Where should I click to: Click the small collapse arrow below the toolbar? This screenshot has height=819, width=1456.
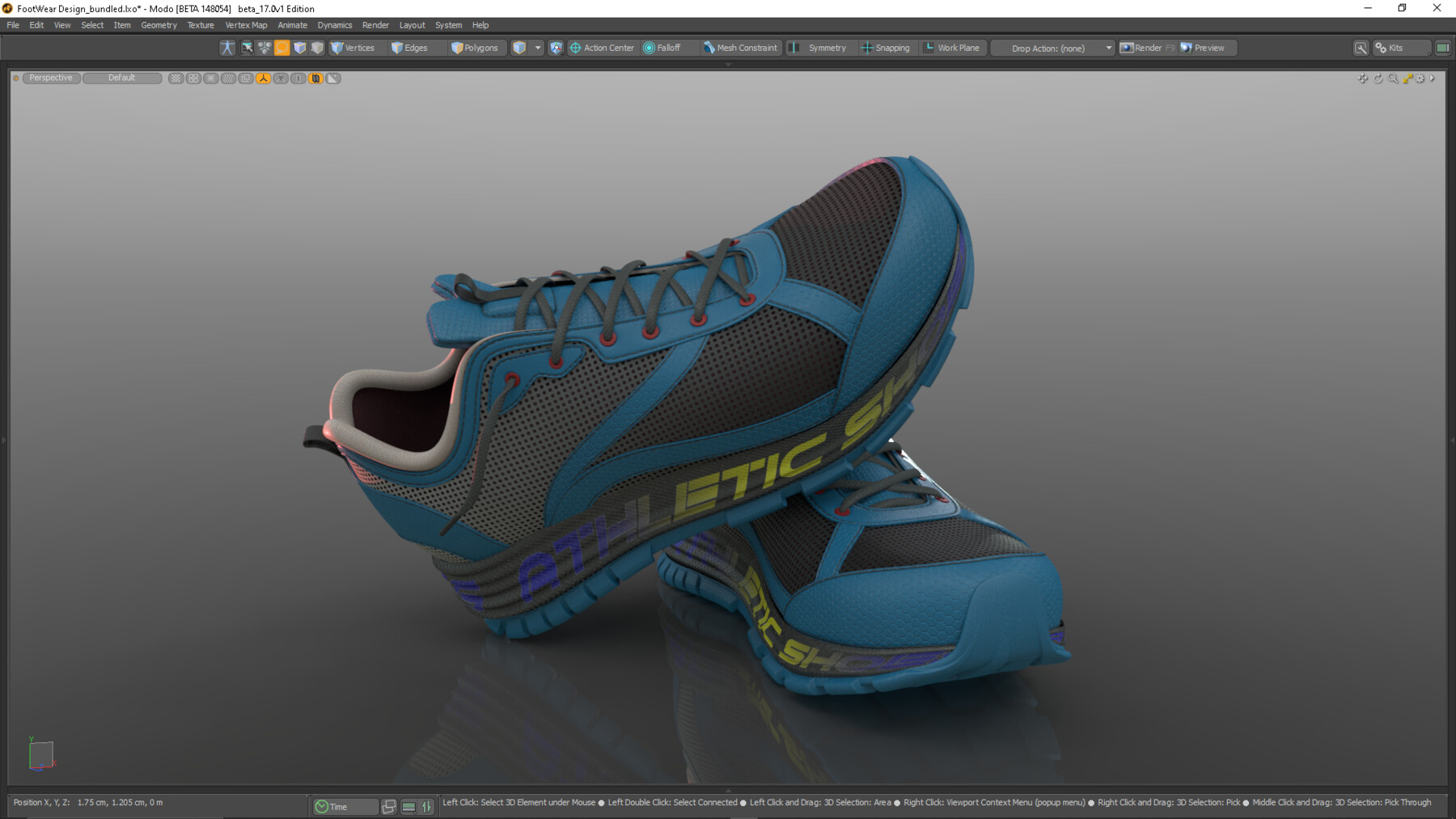(728, 64)
